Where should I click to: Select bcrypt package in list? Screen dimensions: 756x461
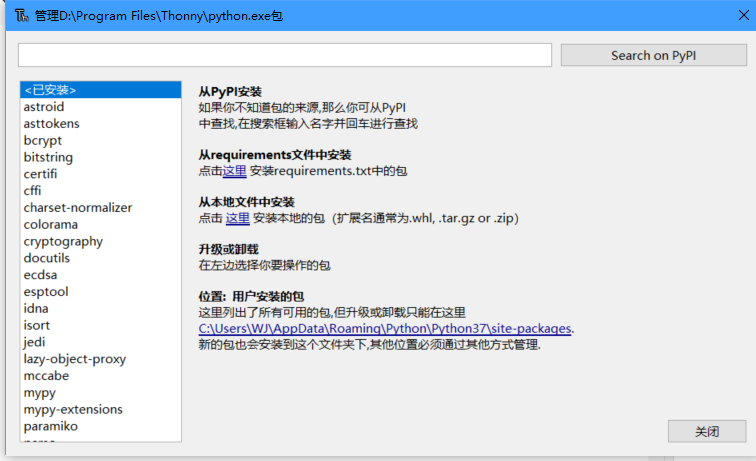101,140
